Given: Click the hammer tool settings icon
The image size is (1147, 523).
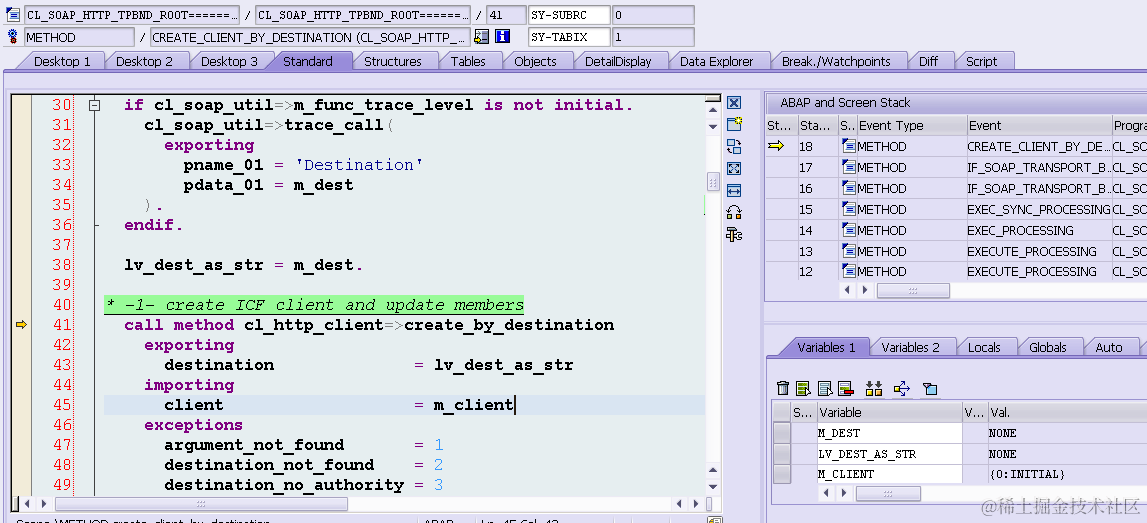Looking at the screenshot, I should click(x=734, y=234).
